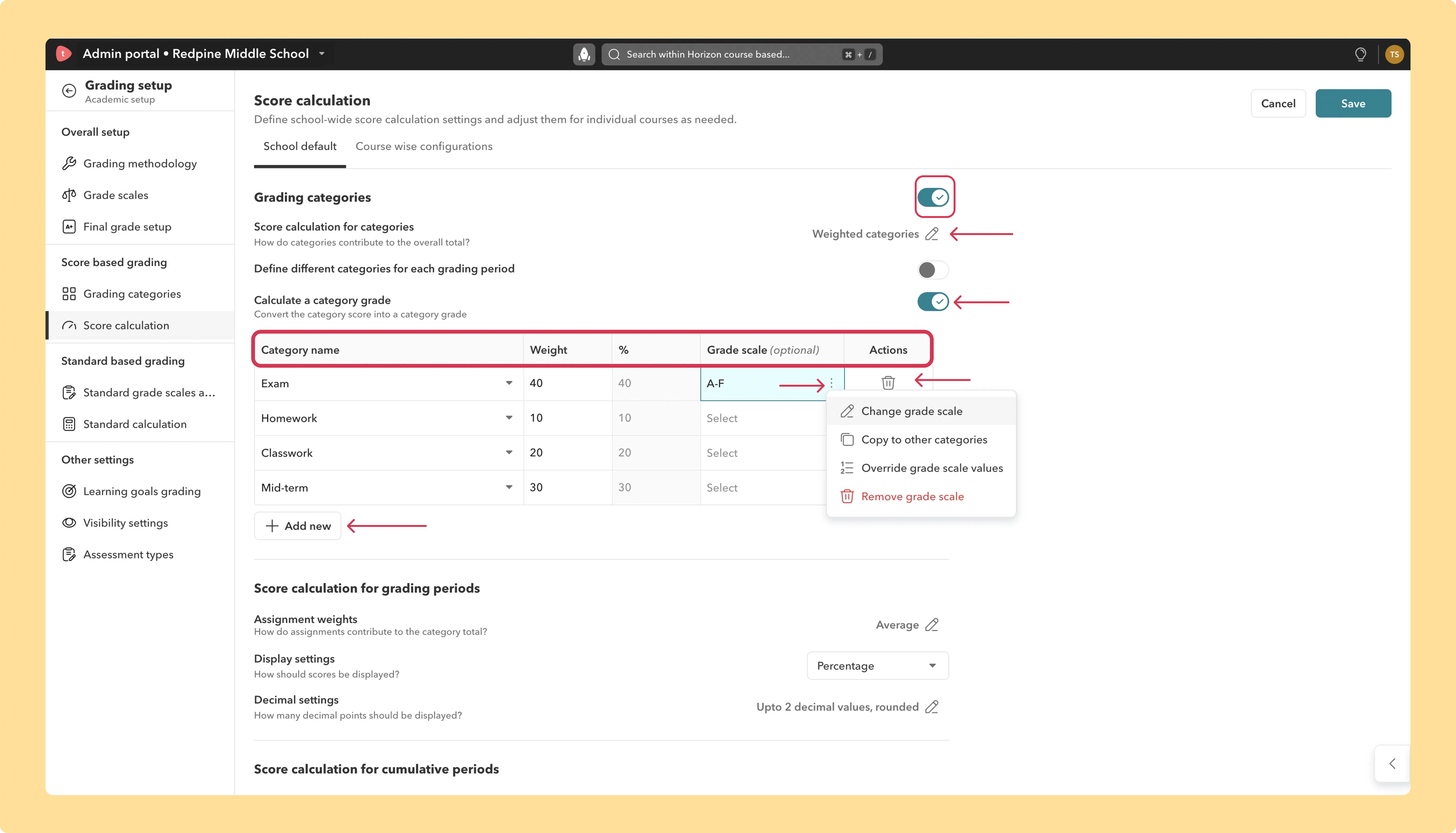This screenshot has height=833, width=1456.
Task: Open the Percentage display settings dropdown
Action: [878, 666]
